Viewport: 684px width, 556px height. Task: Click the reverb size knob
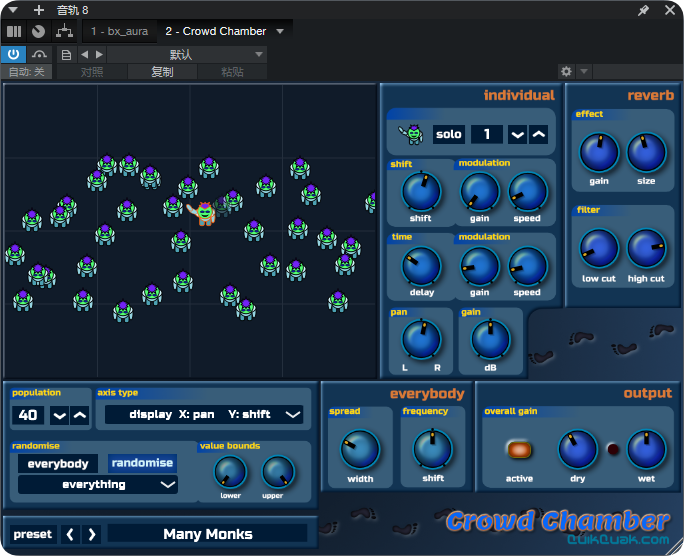point(646,153)
